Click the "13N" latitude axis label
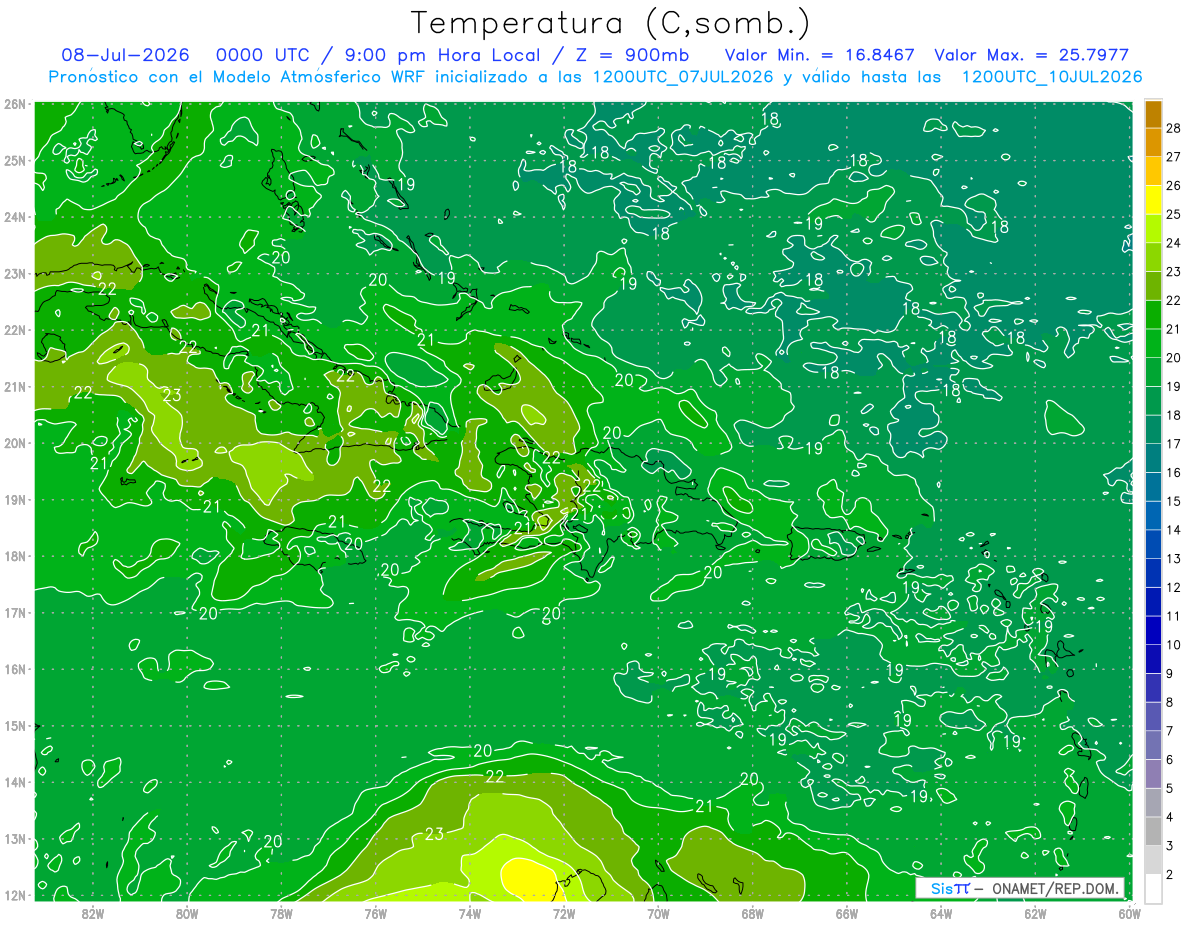 click(x=16, y=838)
